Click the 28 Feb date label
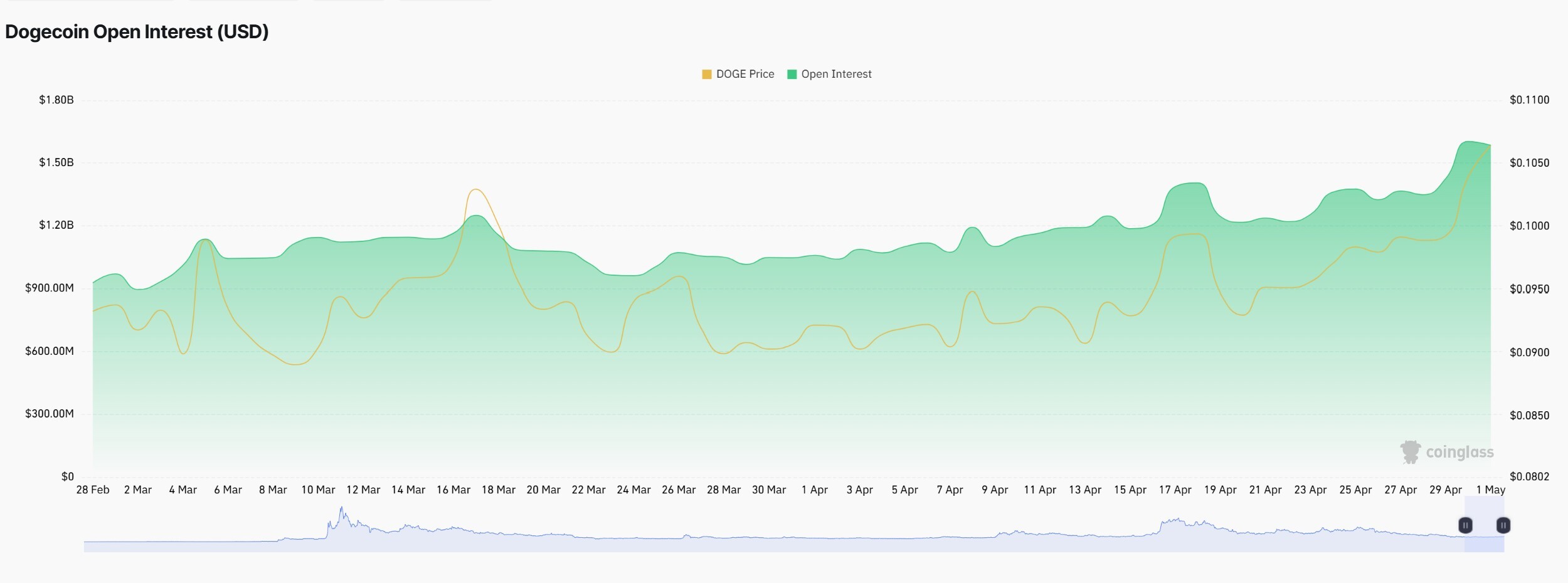1568x583 pixels. coord(93,490)
